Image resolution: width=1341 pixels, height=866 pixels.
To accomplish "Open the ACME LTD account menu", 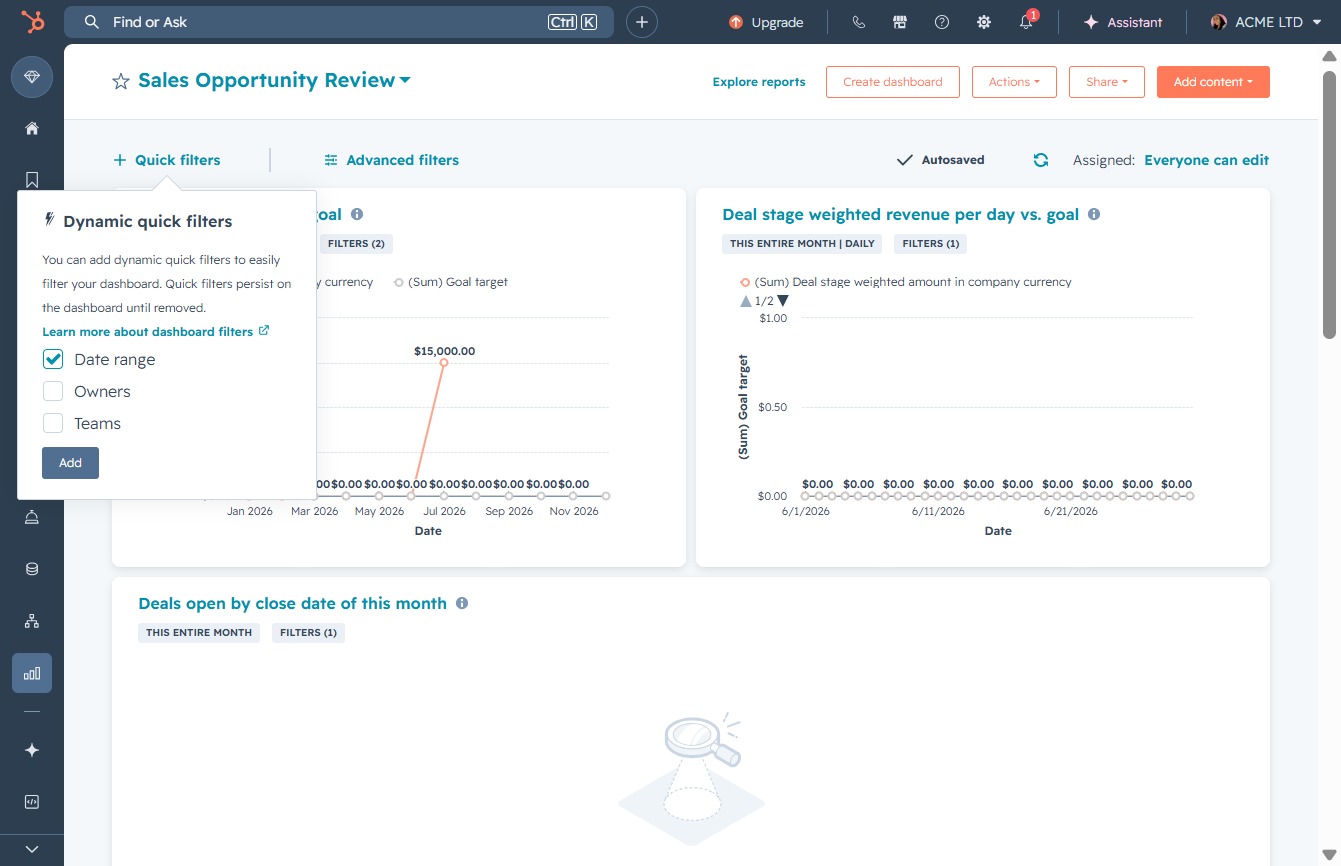I will tap(1266, 22).
